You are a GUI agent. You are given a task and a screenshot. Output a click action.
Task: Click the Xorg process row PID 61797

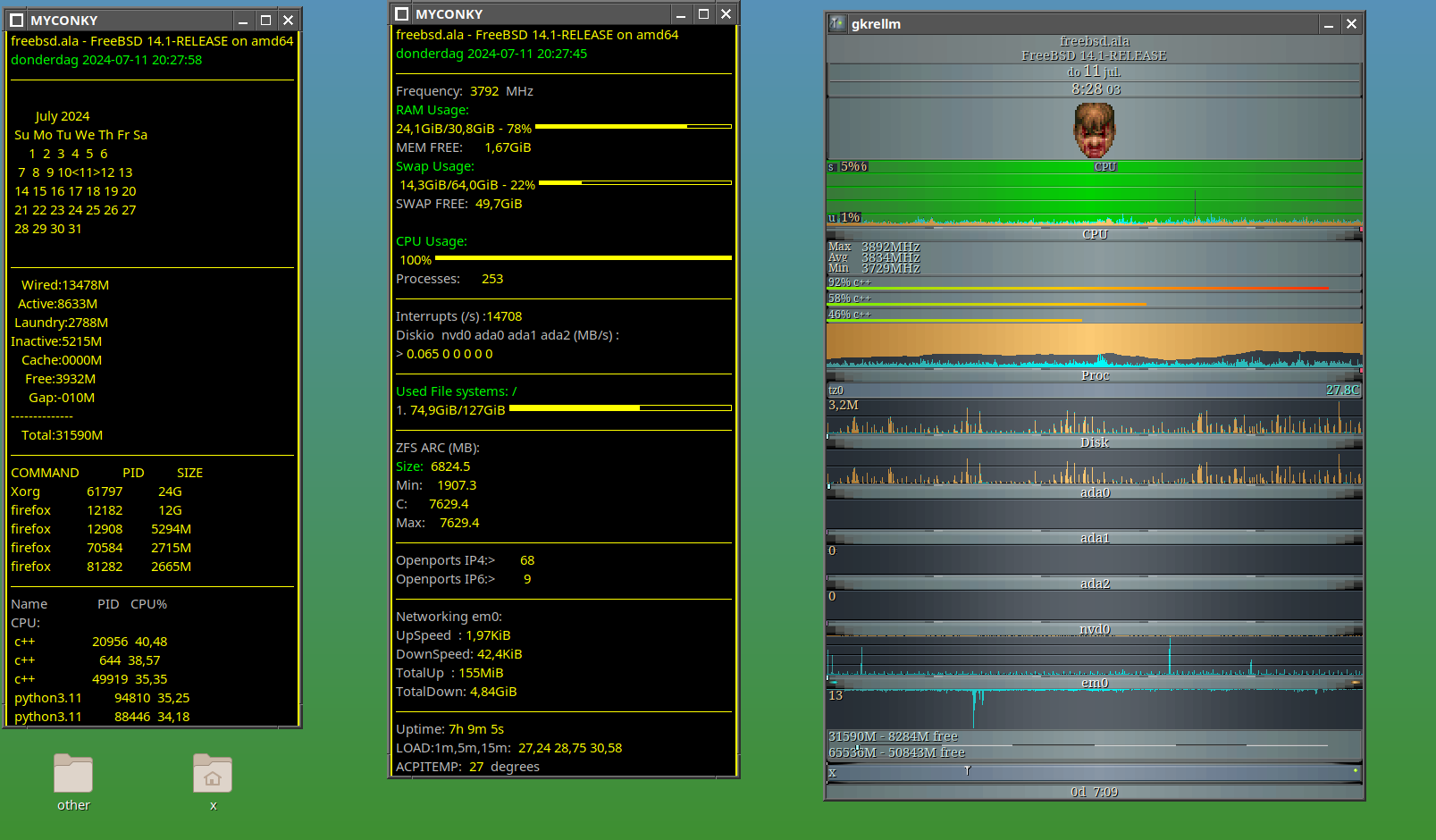(97, 491)
